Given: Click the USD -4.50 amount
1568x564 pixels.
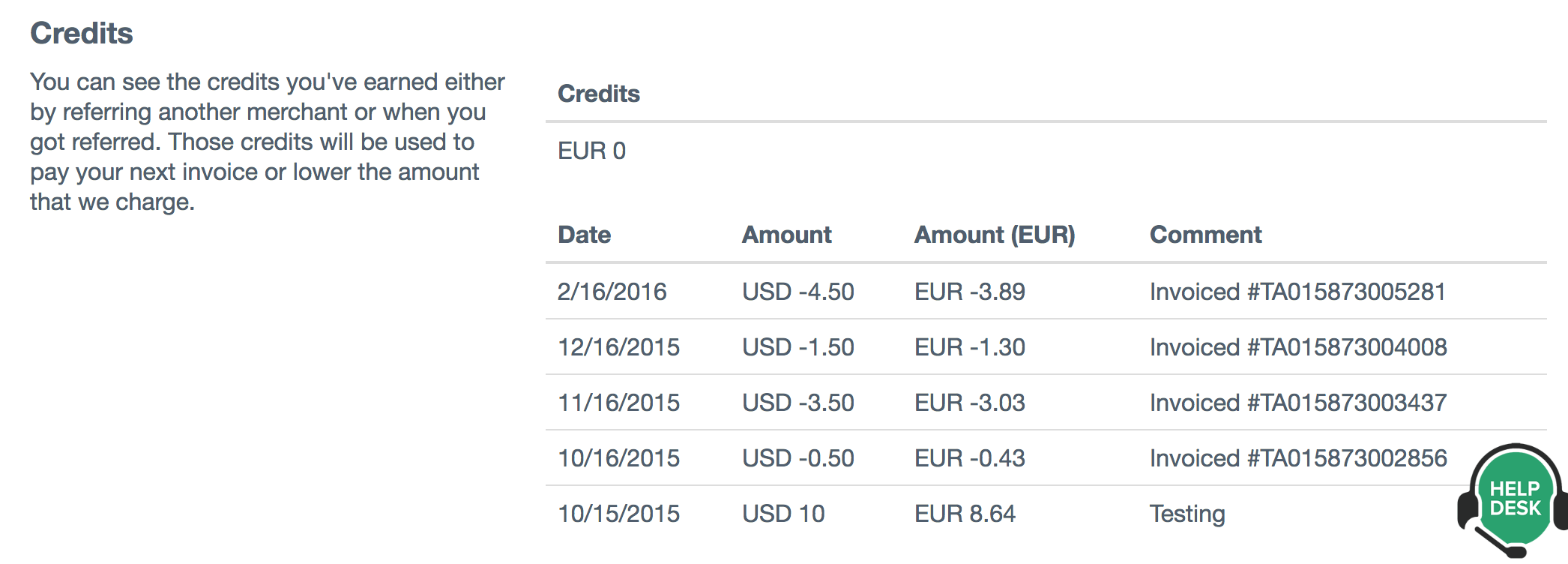Looking at the screenshot, I should click(797, 292).
